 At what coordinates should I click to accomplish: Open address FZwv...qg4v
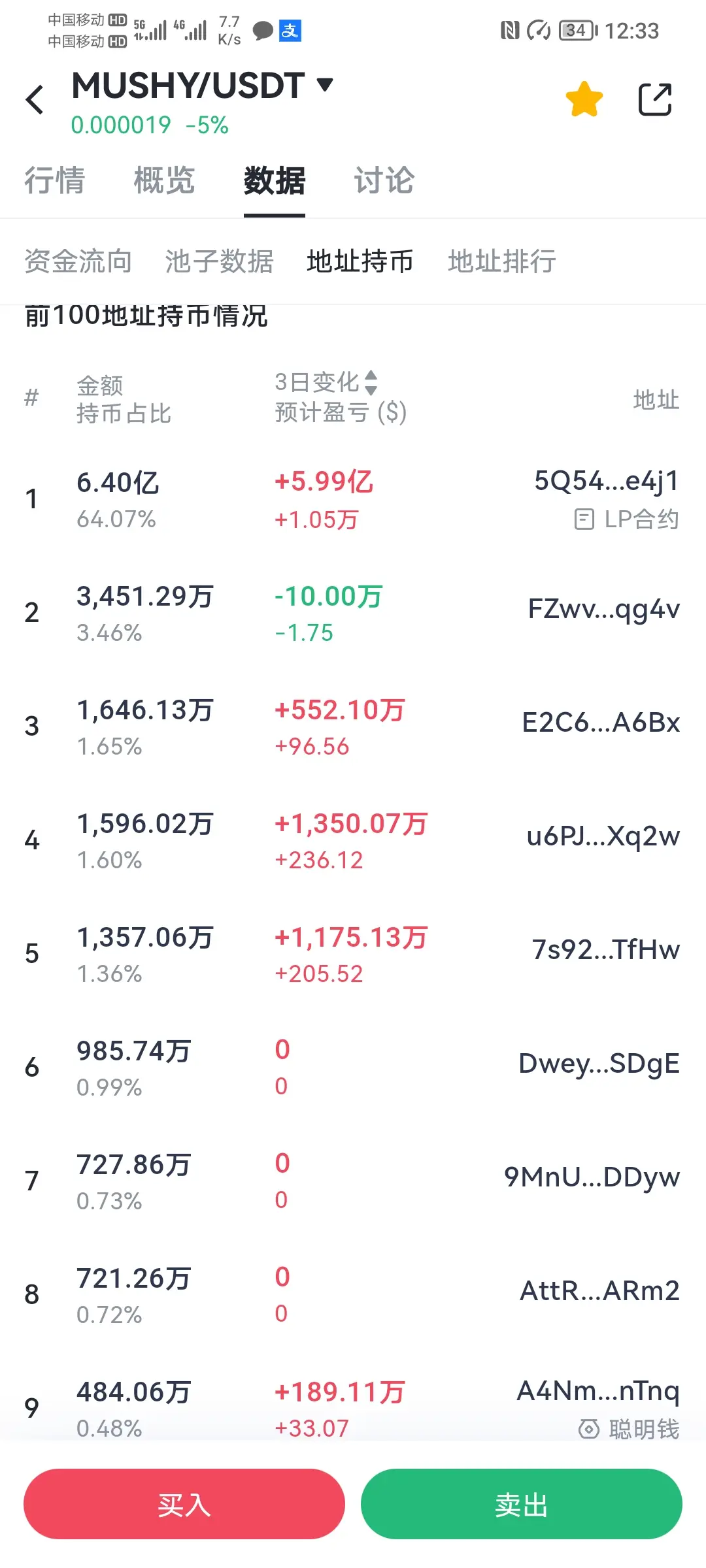[604, 610]
